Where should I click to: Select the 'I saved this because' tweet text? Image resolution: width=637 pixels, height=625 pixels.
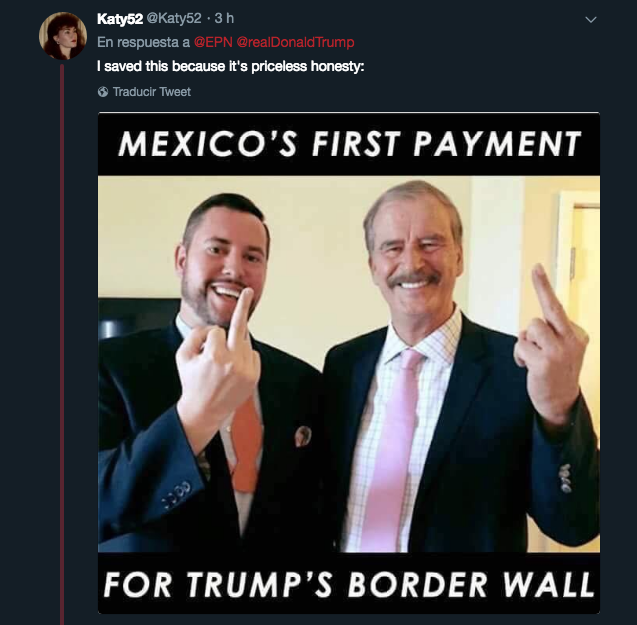[231, 66]
